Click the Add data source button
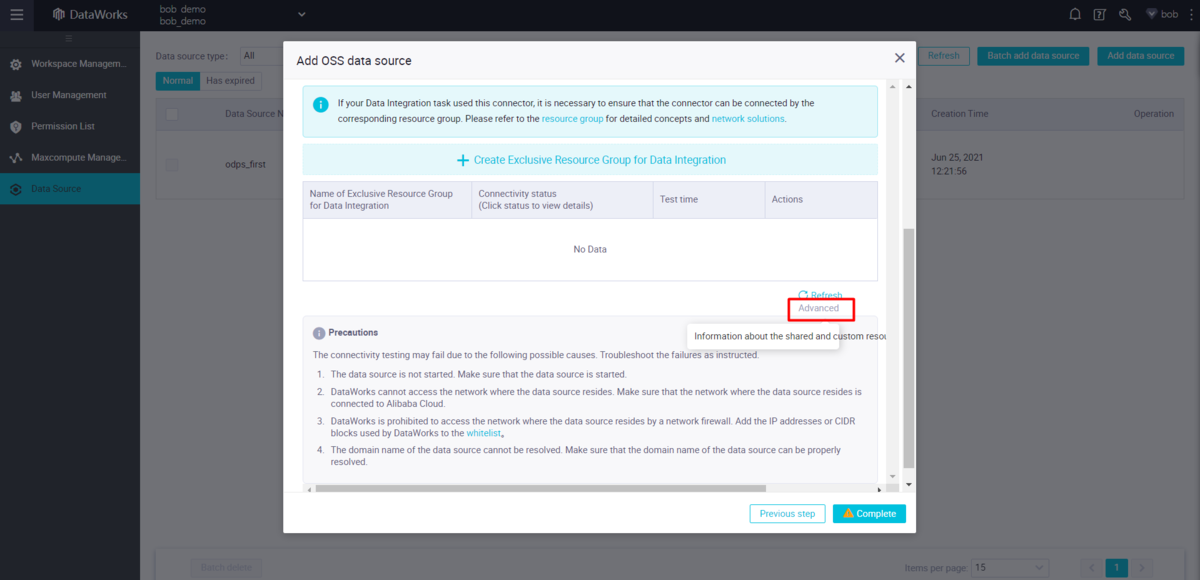The image size is (1200, 580). click(1140, 56)
